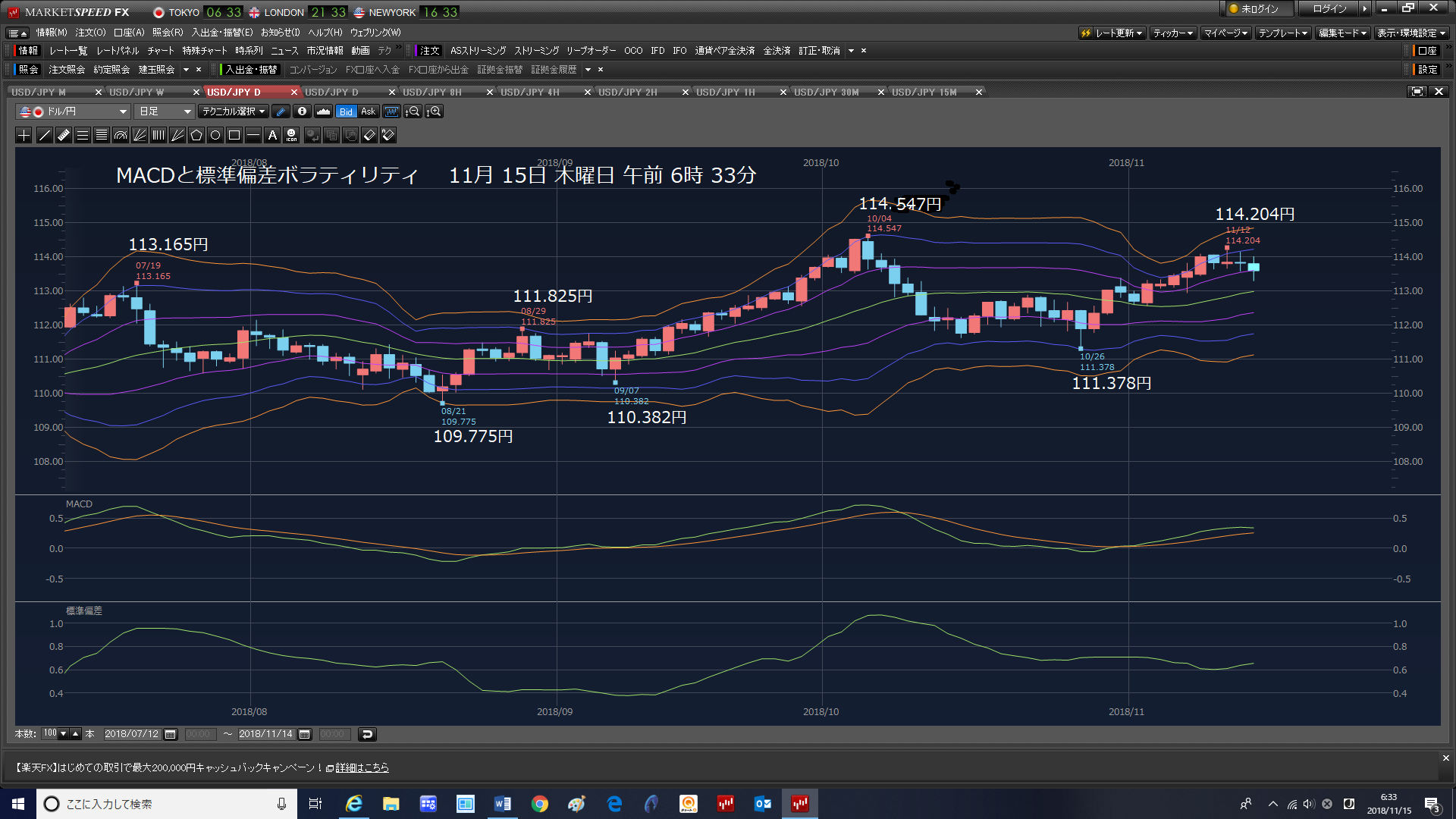Open Microsoft Word from the taskbar

point(502,804)
